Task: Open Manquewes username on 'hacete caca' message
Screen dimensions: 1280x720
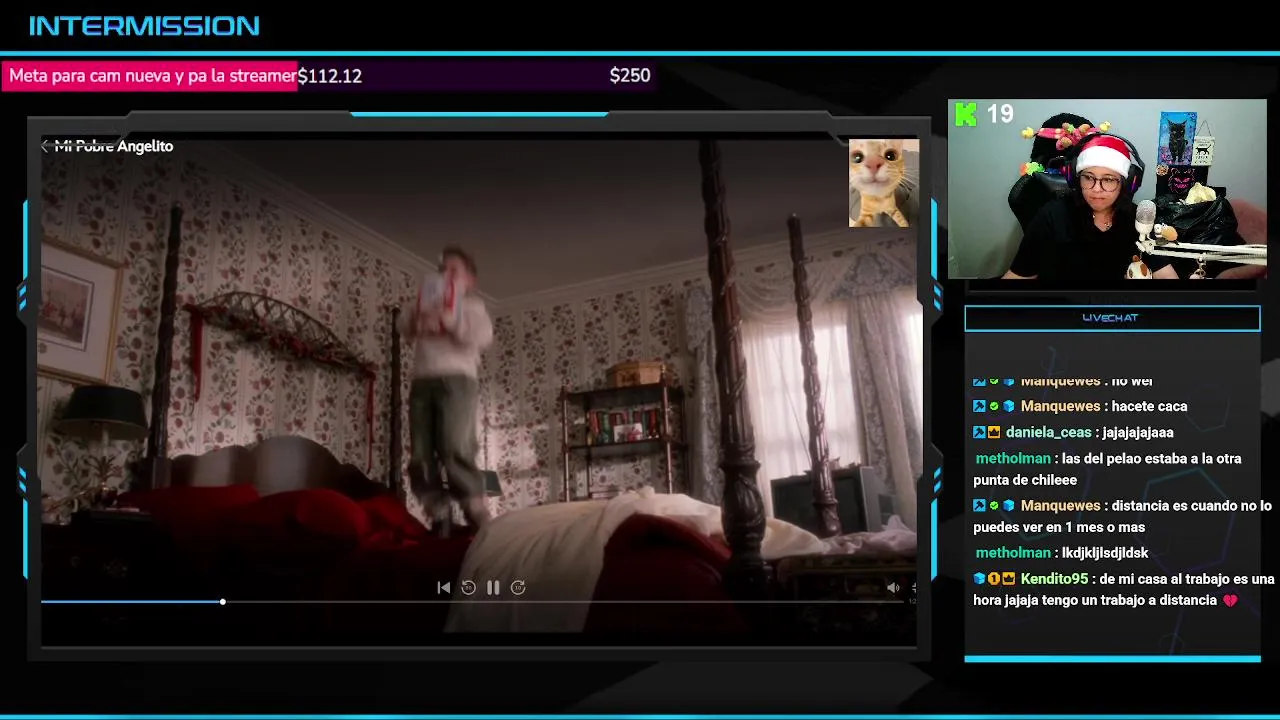Action: pos(1060,406)
